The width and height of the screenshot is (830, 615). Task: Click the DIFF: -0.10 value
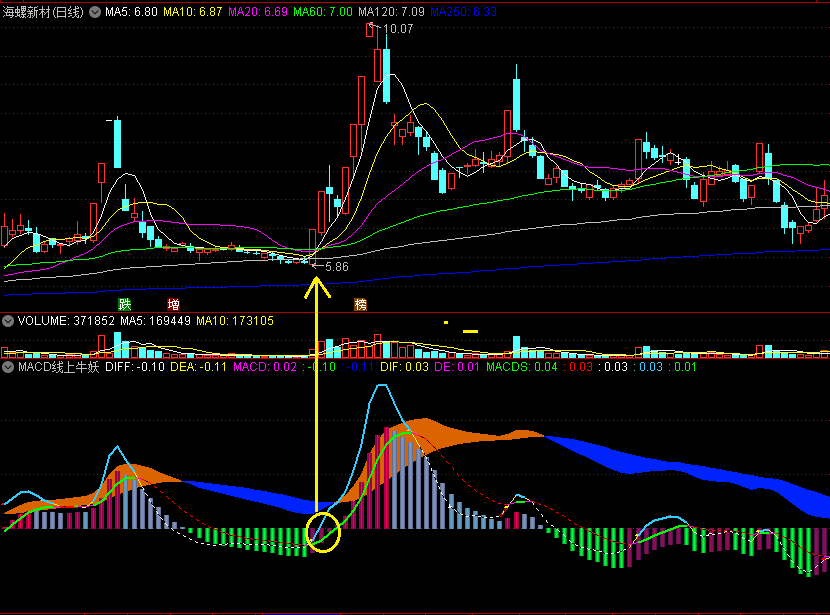tap(135, 367)
